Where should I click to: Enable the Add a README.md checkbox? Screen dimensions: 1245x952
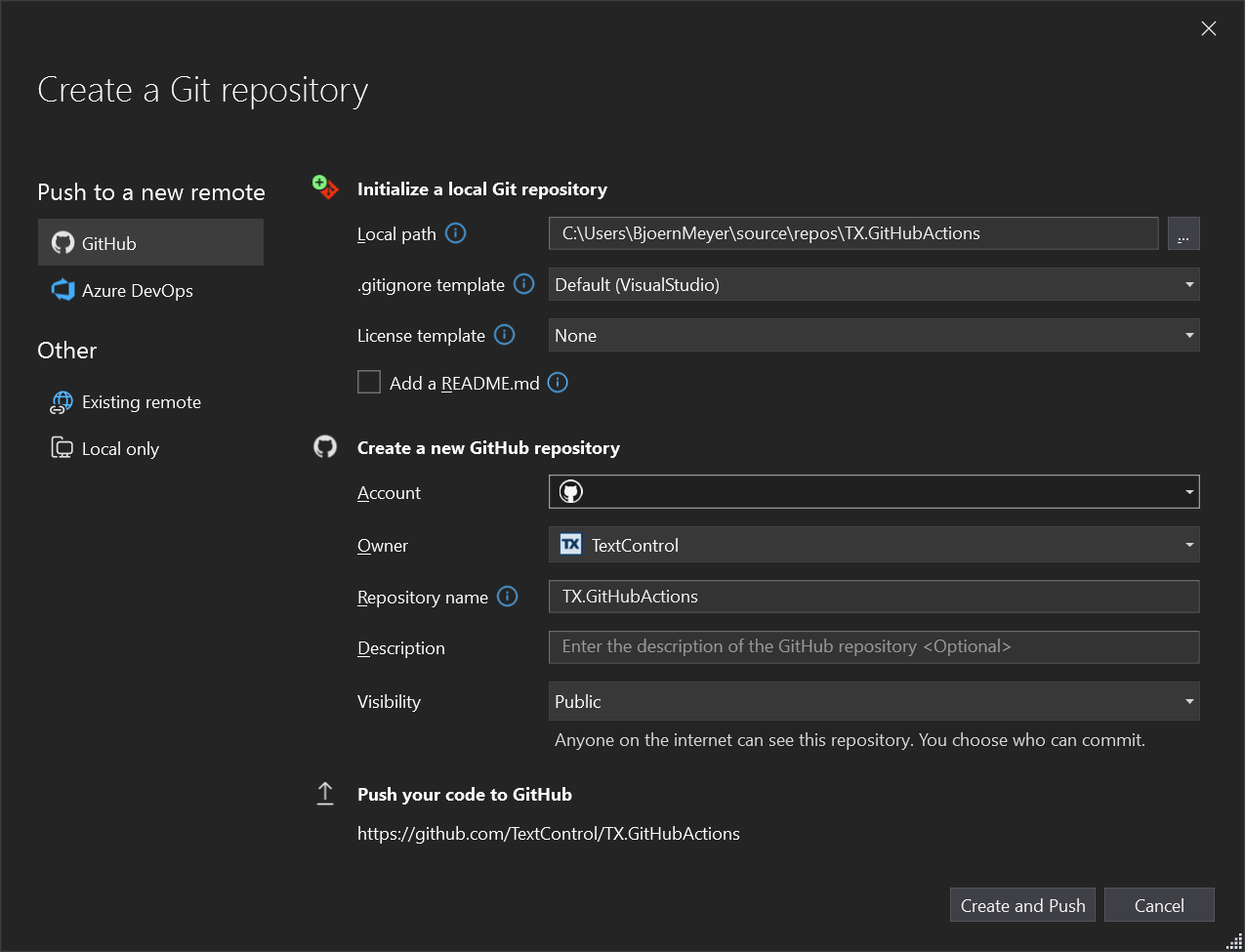(369, 382)
